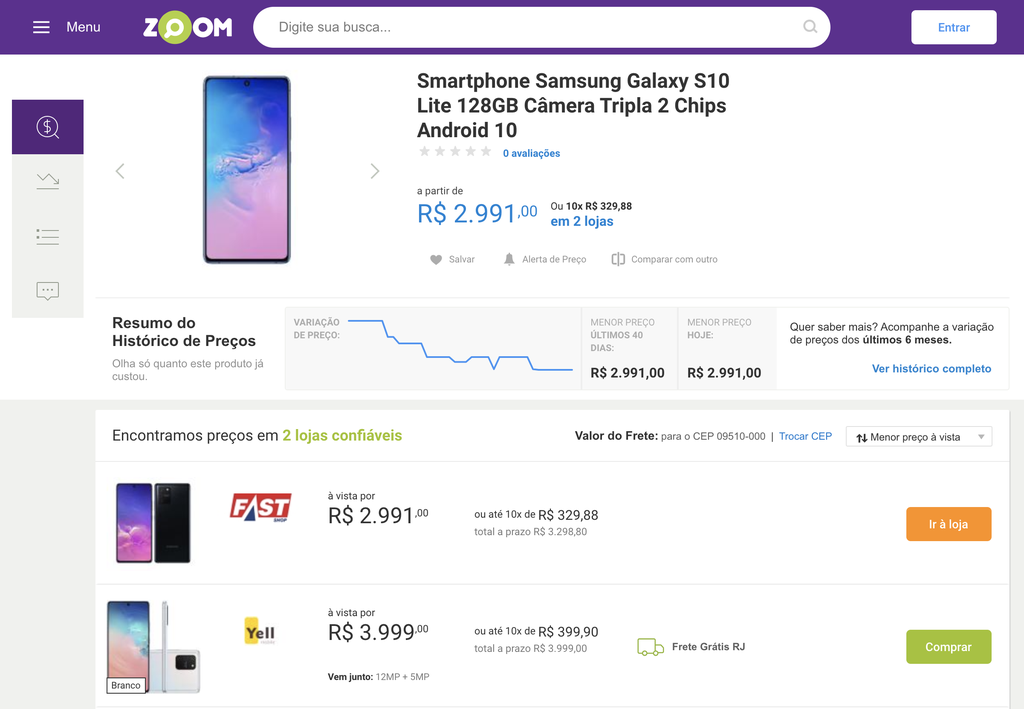Viewport: 1024px width, 709px height.
Task: Open the specifications list sidebar icon
Action: click(x=48, y=236)
